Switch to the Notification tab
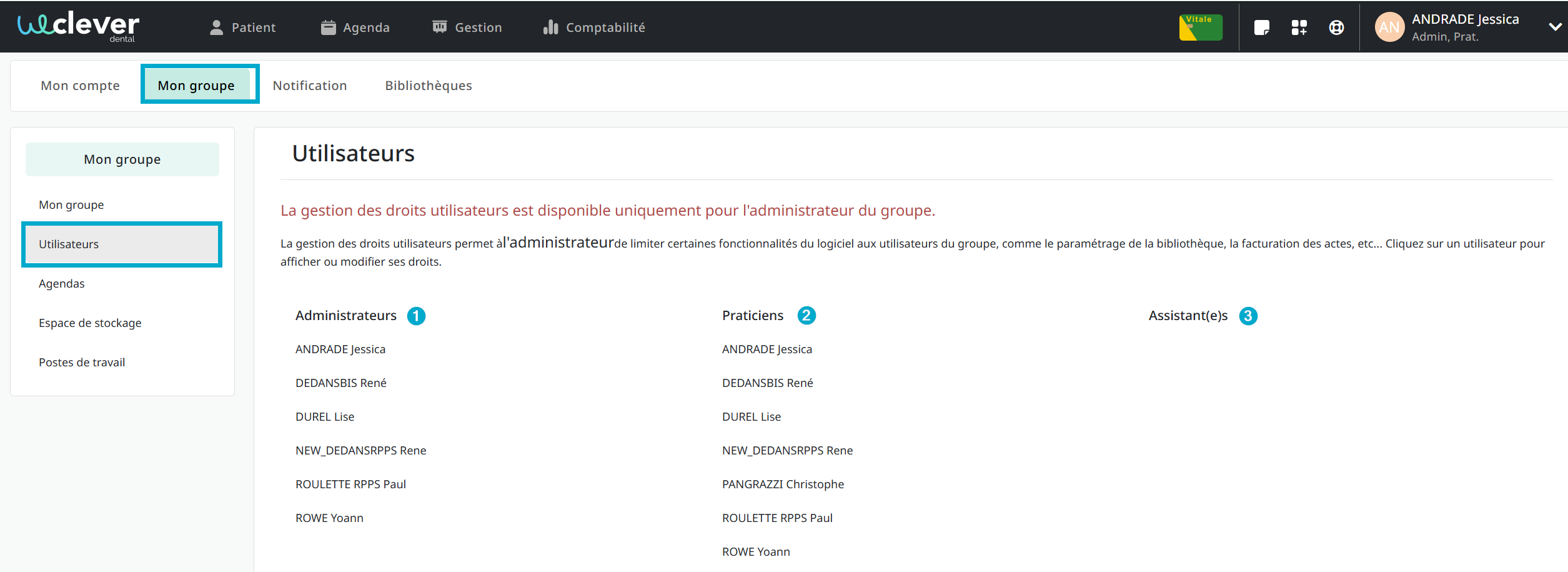1568x572 pixels. (310, 86)
